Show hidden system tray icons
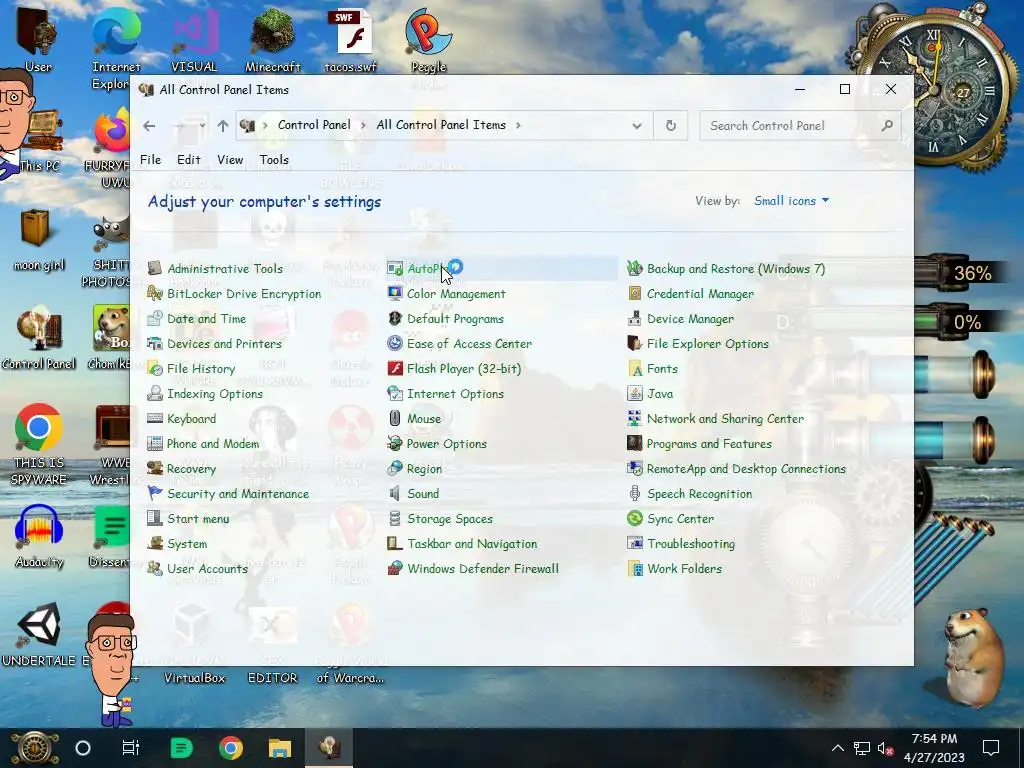This screenshot has width=1024, height=768. (x=838, y=748)
